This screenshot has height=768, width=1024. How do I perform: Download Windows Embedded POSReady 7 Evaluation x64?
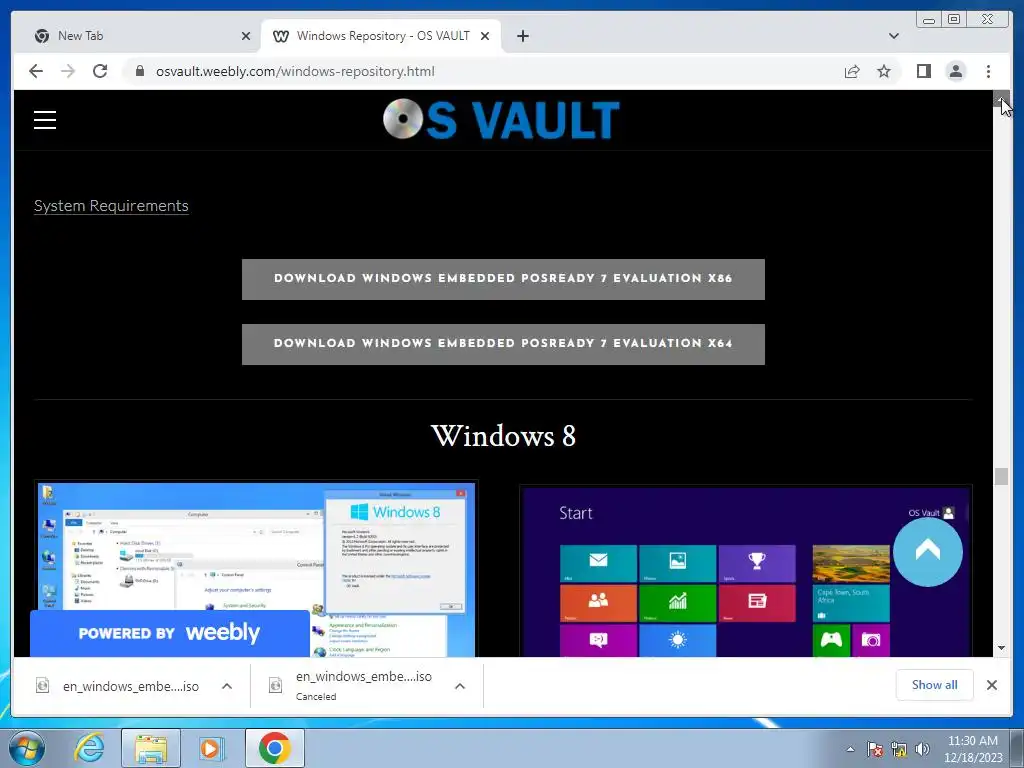coord(503,344)
